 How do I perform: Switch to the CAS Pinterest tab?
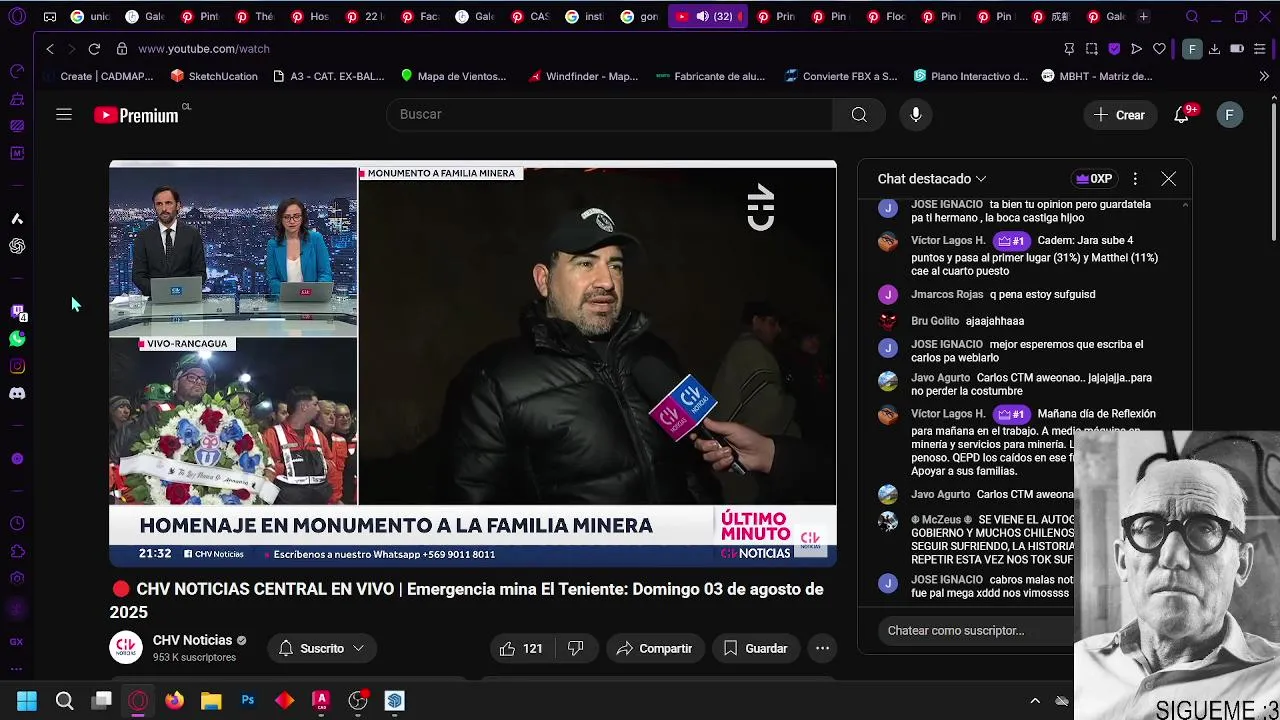[529, 17]
